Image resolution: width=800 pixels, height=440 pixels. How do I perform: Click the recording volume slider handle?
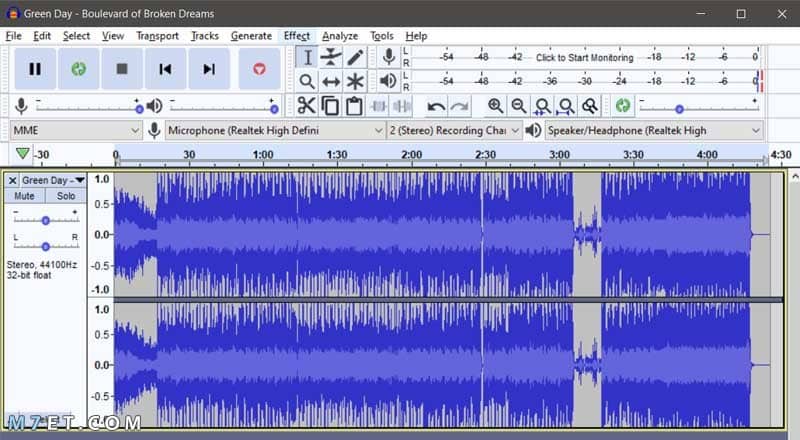[139, 109]
